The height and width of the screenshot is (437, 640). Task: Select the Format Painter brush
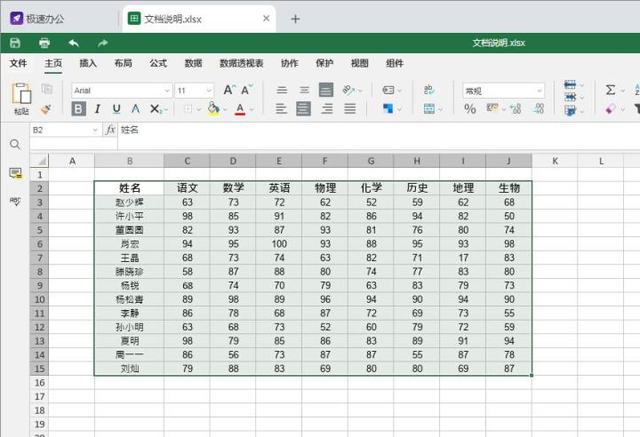[x=46, y=109]
